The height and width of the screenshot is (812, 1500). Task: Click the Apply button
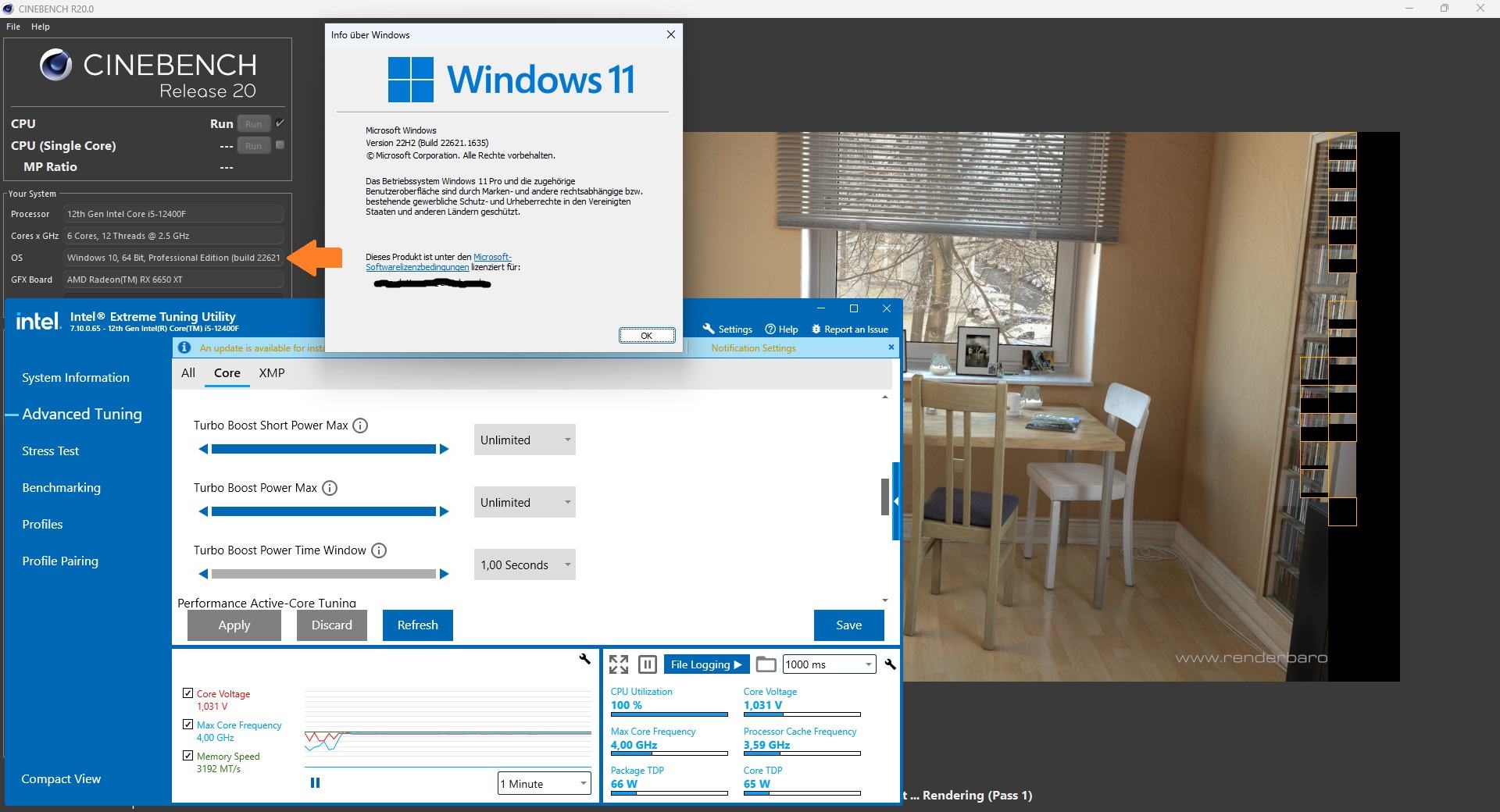234,625
